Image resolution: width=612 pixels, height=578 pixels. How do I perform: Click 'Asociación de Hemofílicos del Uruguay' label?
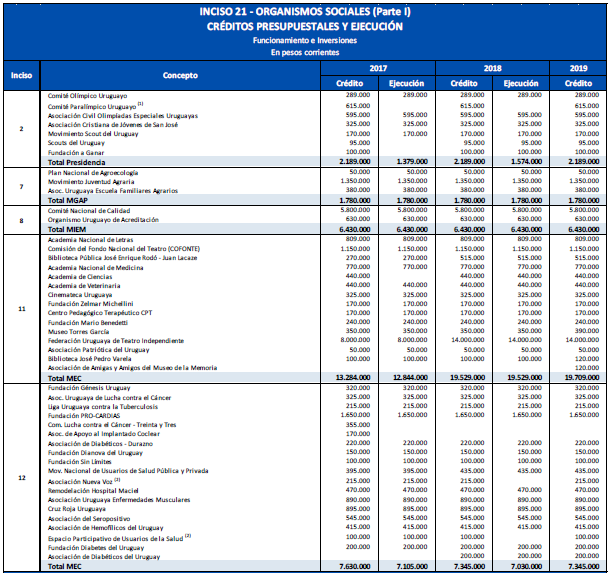tap(105, 528)
